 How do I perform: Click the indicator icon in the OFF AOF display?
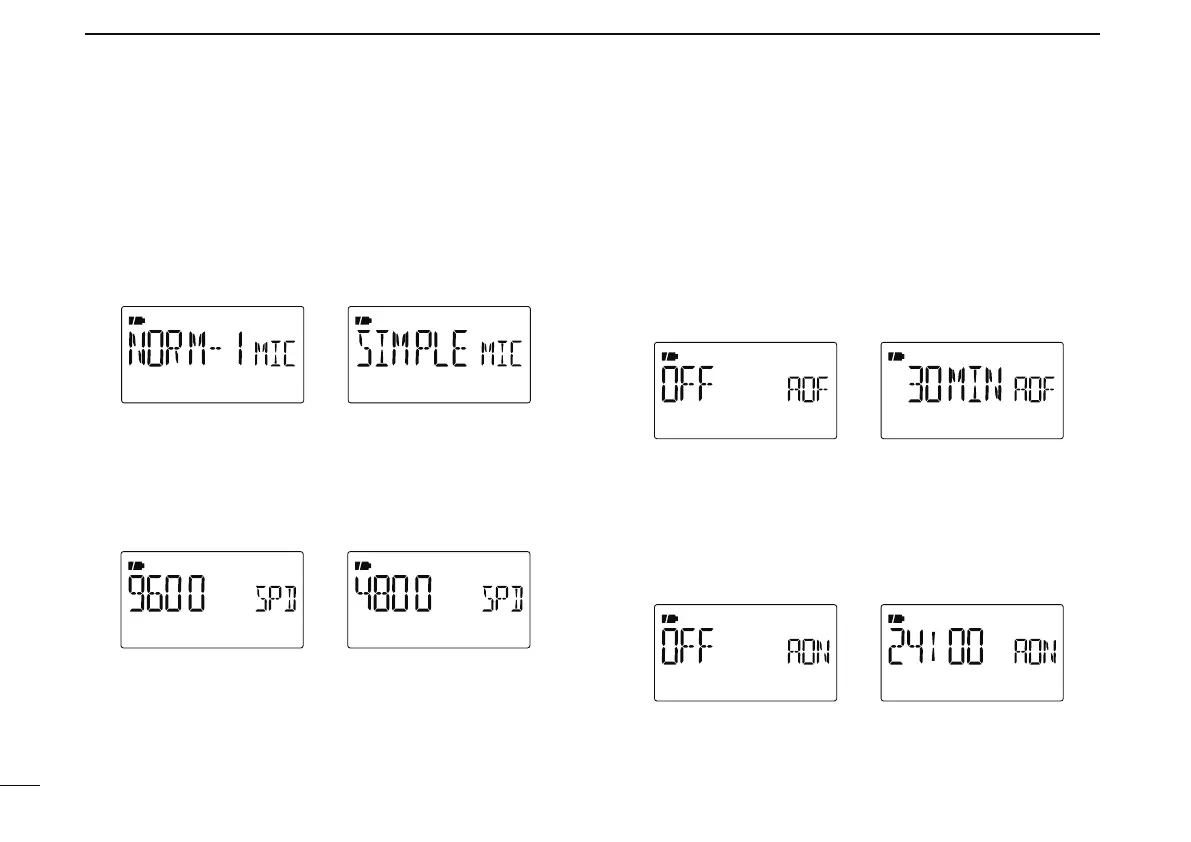(669, 356)
